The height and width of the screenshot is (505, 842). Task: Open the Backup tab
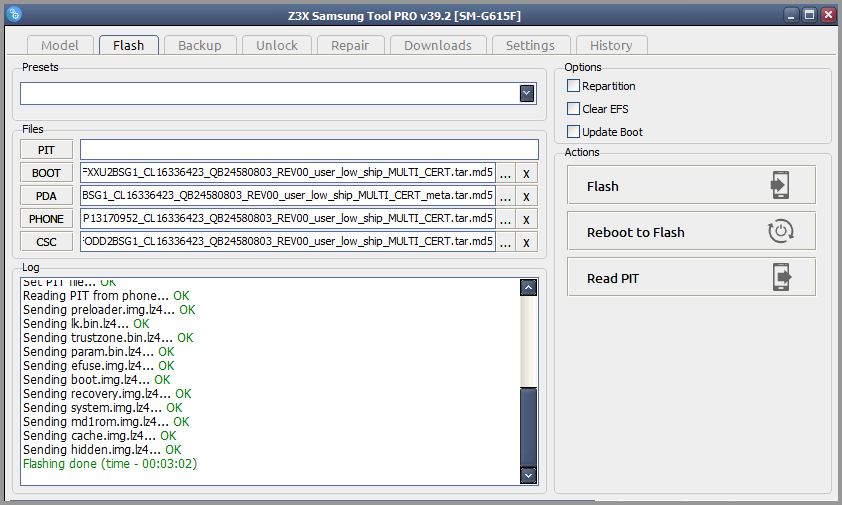coord(200,45)
